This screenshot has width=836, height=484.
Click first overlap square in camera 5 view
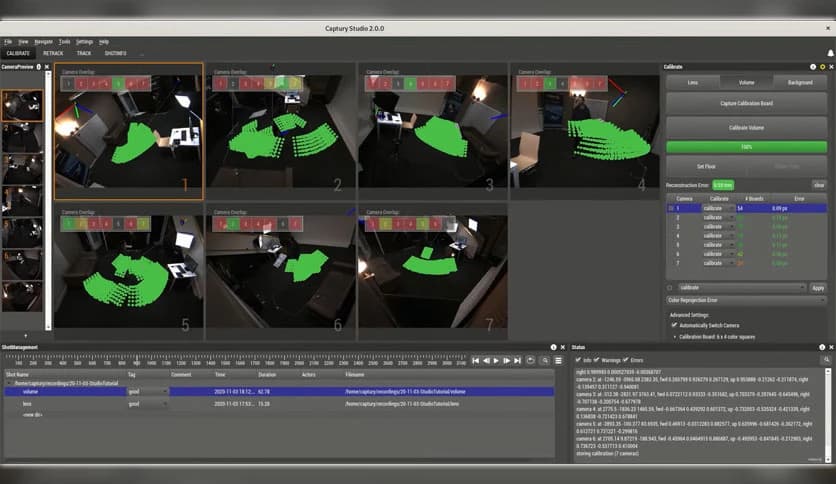click(68, 224)
